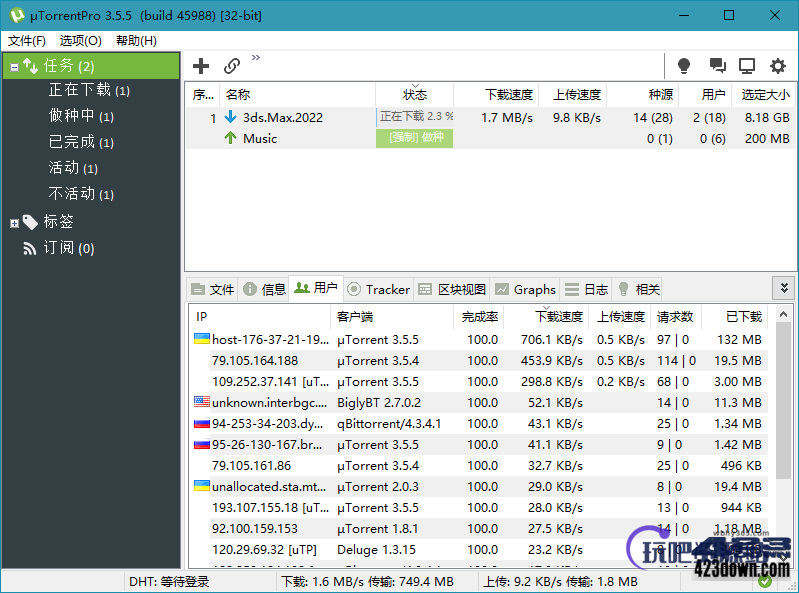The image size is (799, 593).
Task: Sort torrents by 选定大小 column
Action: tap(763, 95)
